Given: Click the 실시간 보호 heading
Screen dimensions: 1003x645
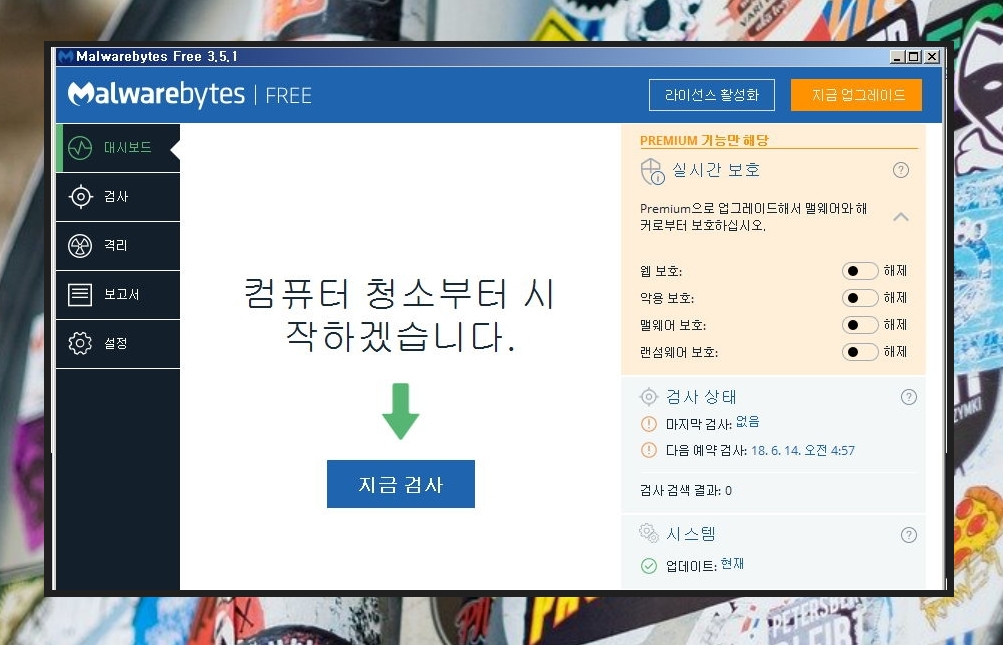Looking at the screenshot, I should click(x=716, y=170).
